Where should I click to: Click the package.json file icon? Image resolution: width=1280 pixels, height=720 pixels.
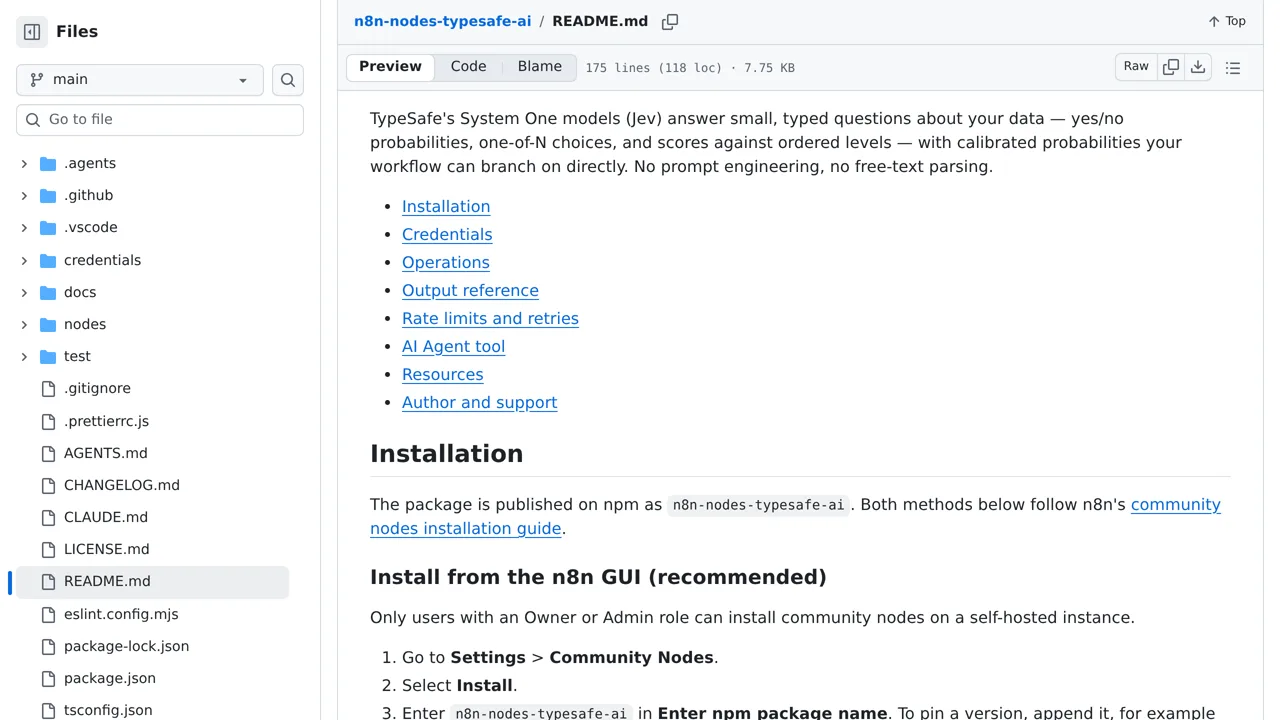point(48,678)
